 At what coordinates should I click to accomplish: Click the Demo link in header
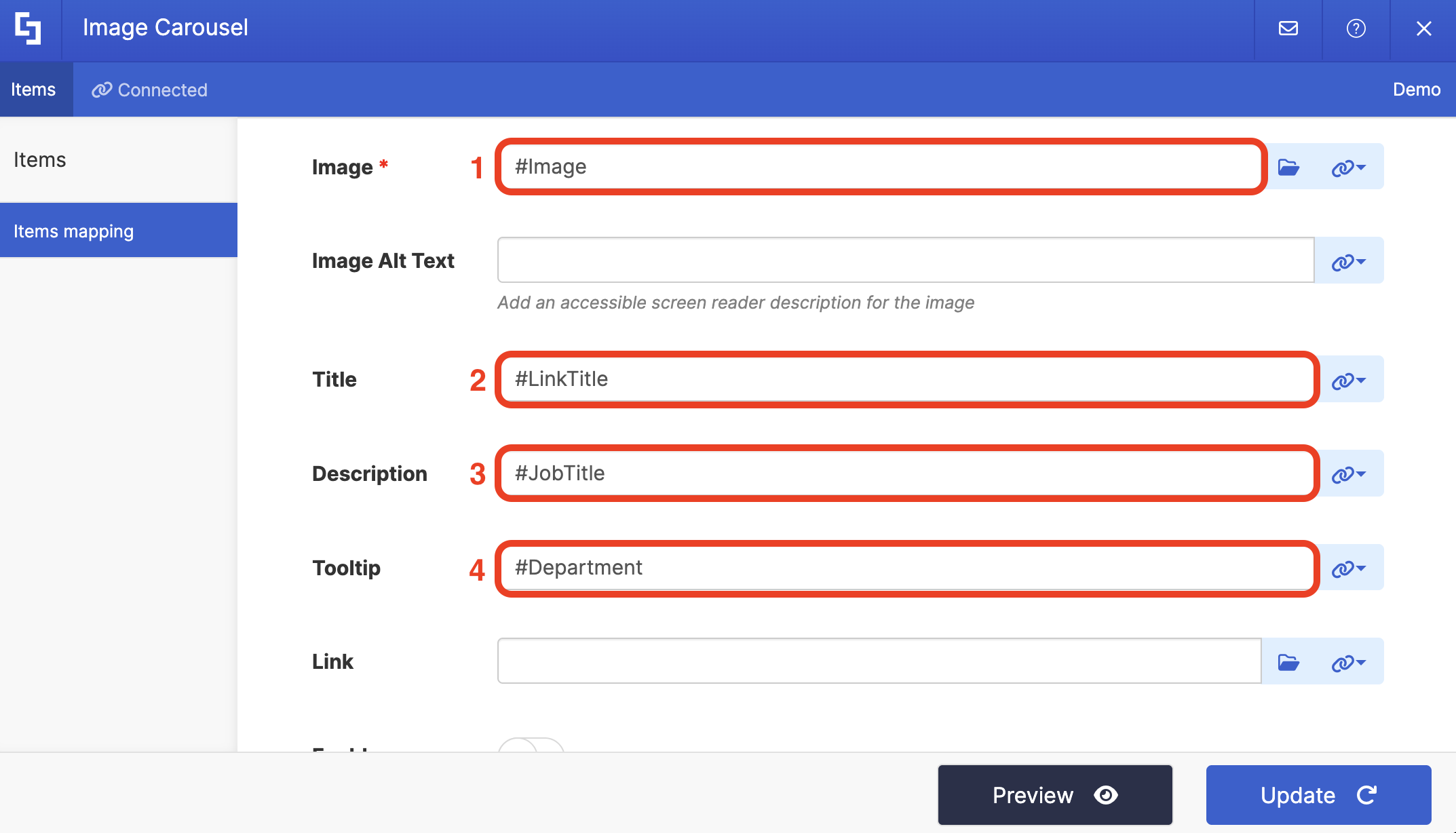[x=1416, y=90]
